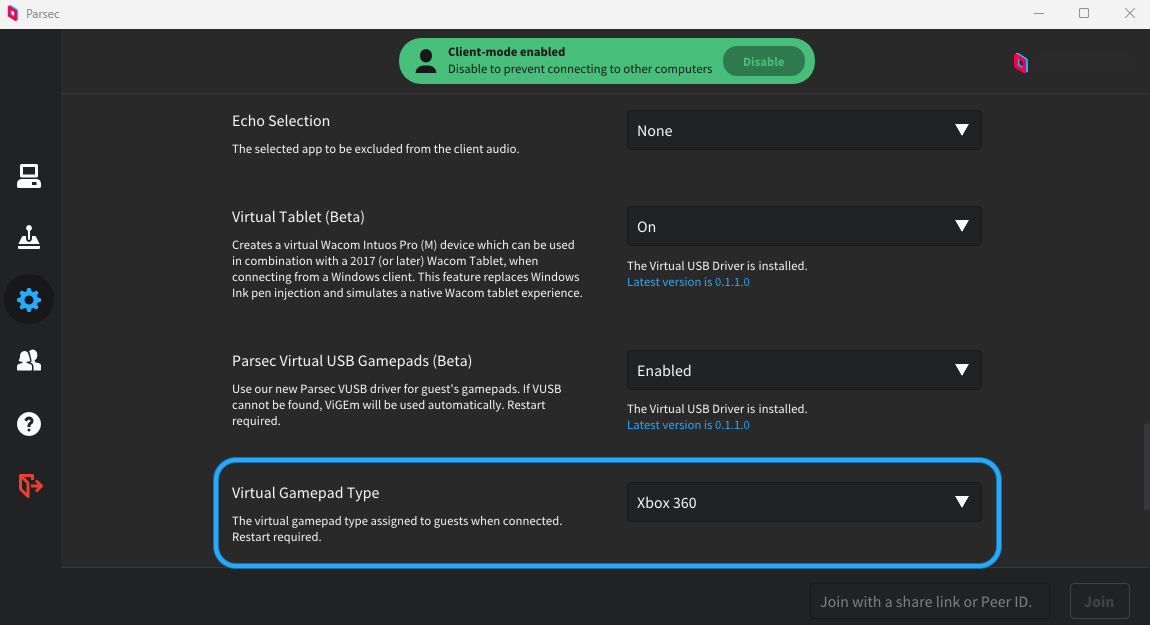Click the 'Parsec Virtual USB Gamepads (Beta)' label
Image resolution: width=1150 pixels, height=625 pixels.
352,361
